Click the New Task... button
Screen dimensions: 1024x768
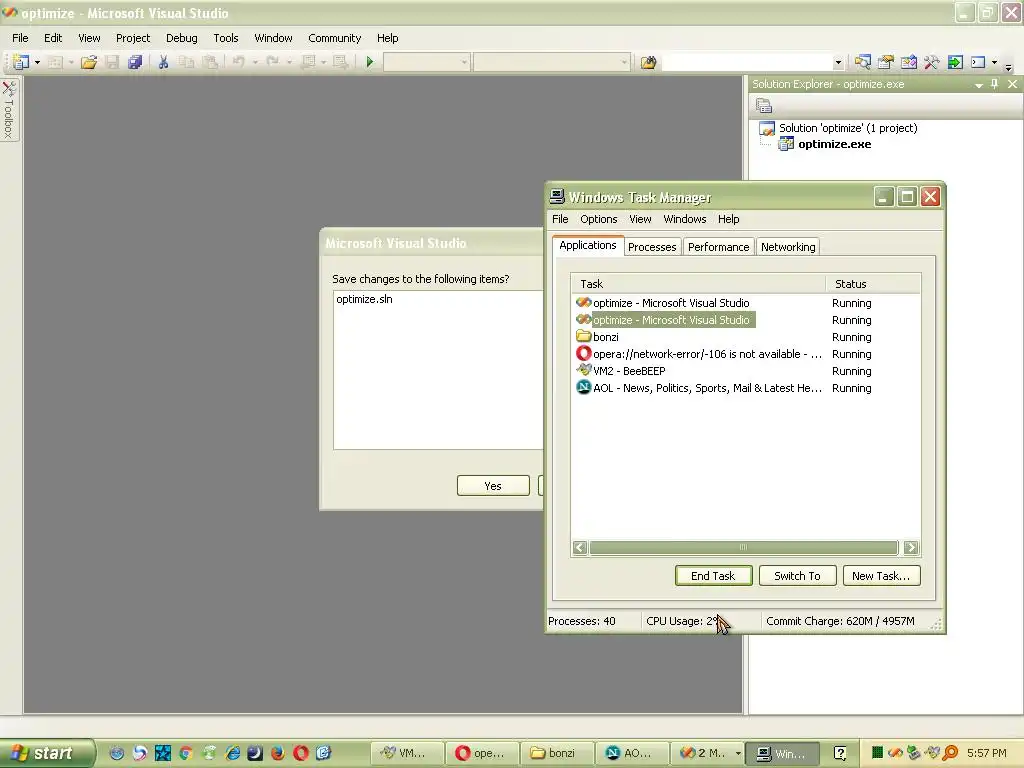point(881,575)
